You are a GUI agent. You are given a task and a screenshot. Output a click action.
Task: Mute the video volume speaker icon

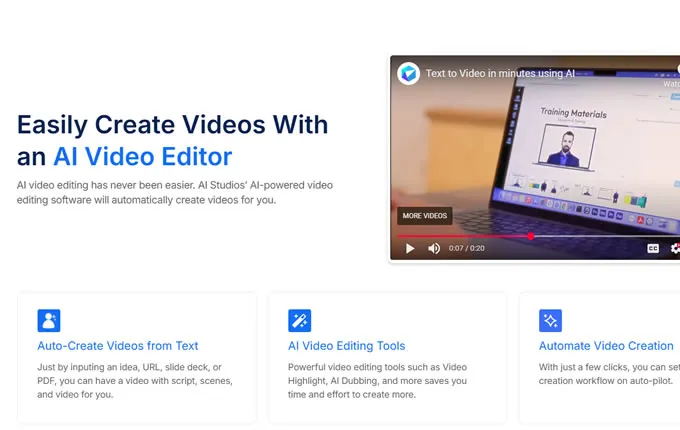click(x=434, y=248)
